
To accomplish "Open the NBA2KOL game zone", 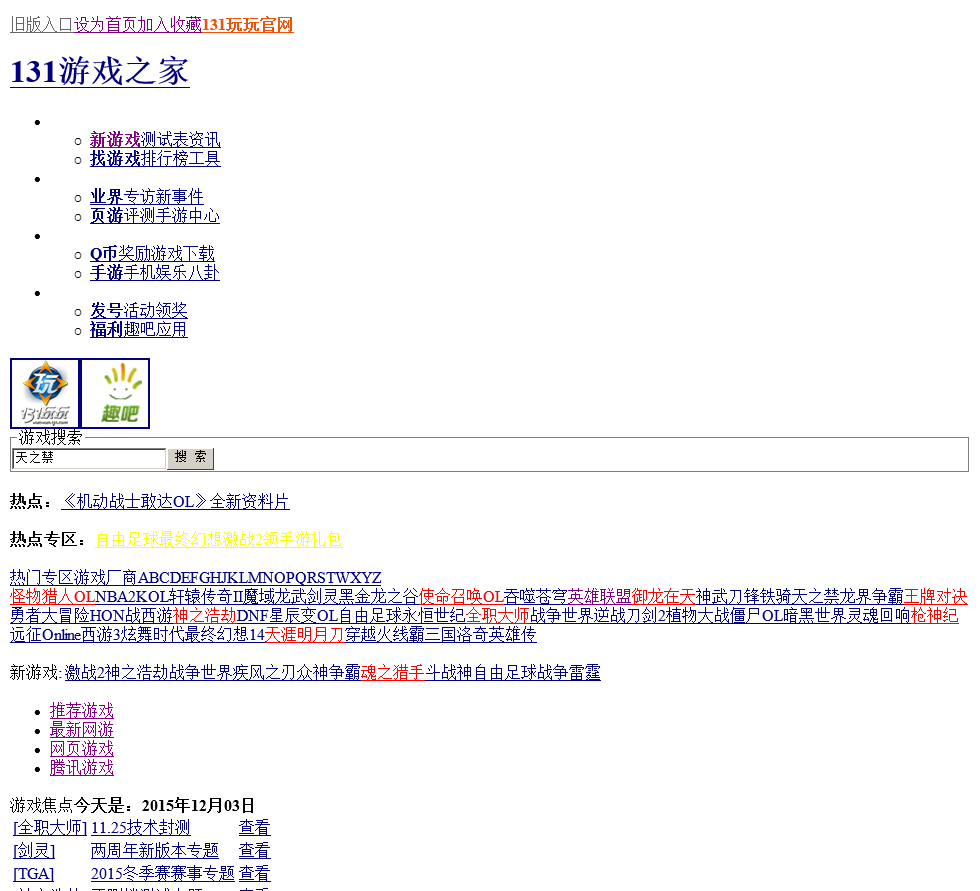I will click(x=132, y=597).
